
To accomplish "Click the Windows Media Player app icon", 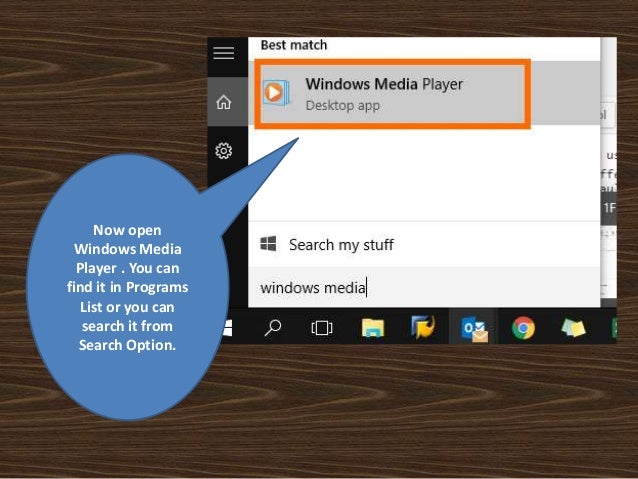I will point(277,92).
